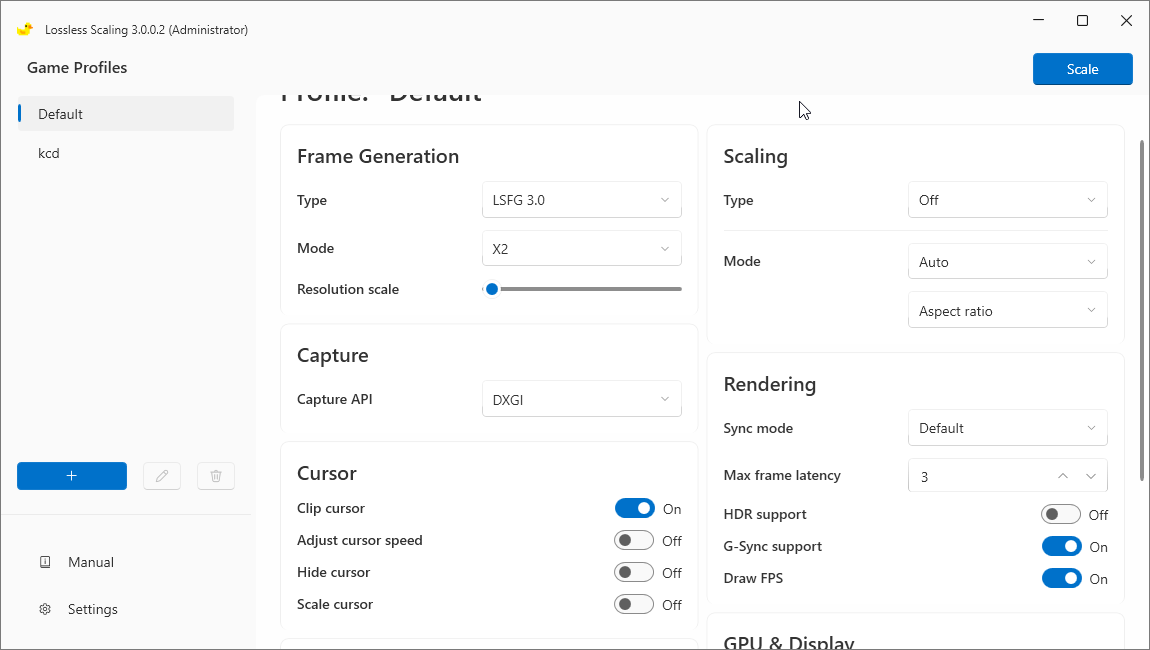Delete profile using the trash icon
The width and height of the screenshot is (1150, 650).
216,476
